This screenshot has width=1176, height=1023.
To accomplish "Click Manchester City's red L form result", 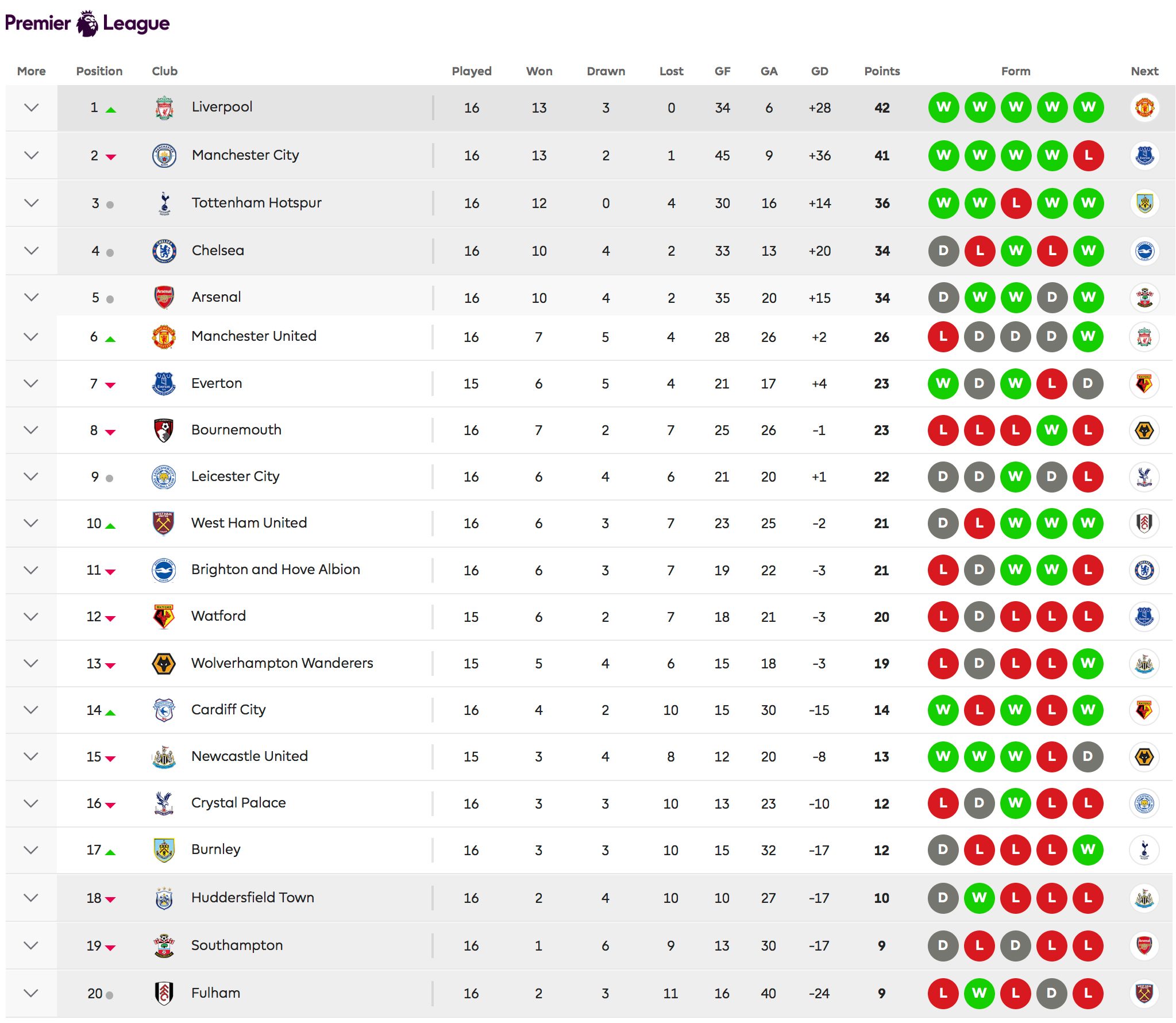I will point(1088,155).
